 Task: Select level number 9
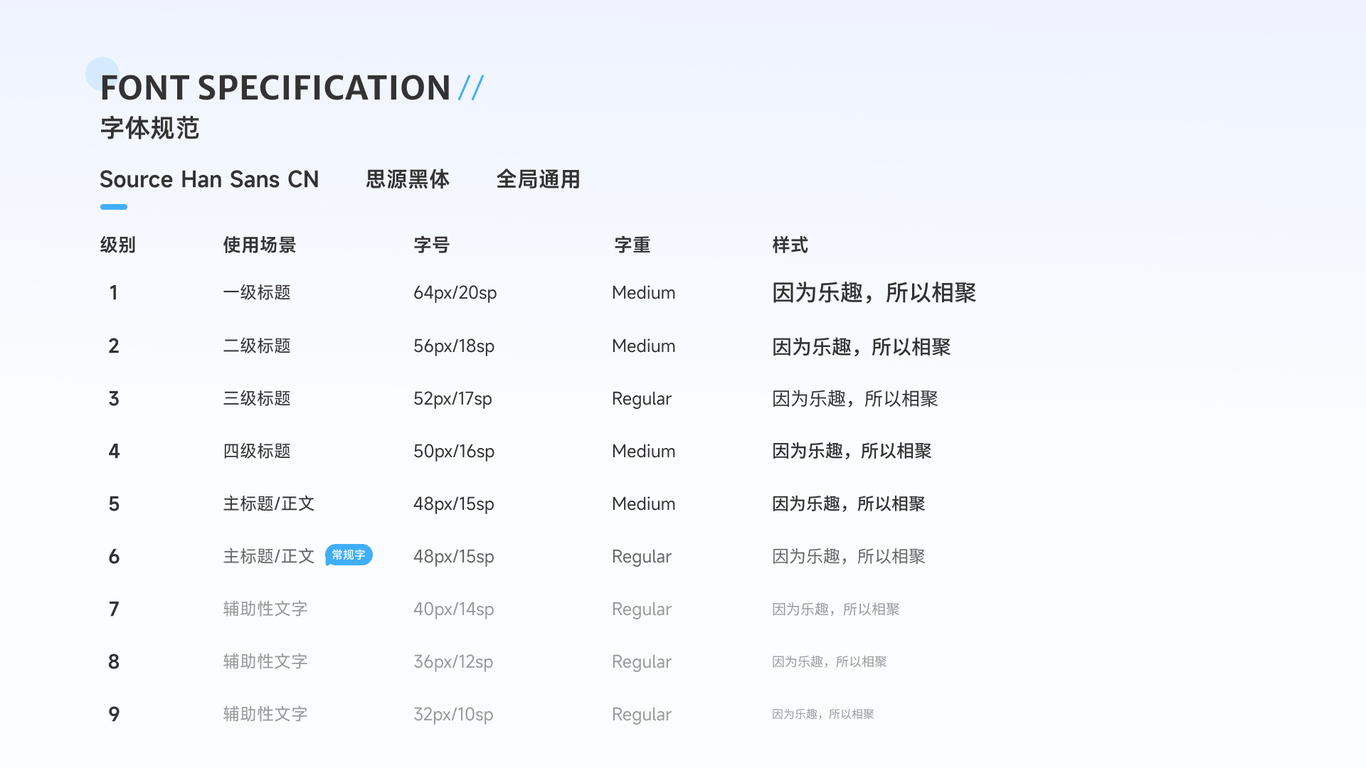114,714
